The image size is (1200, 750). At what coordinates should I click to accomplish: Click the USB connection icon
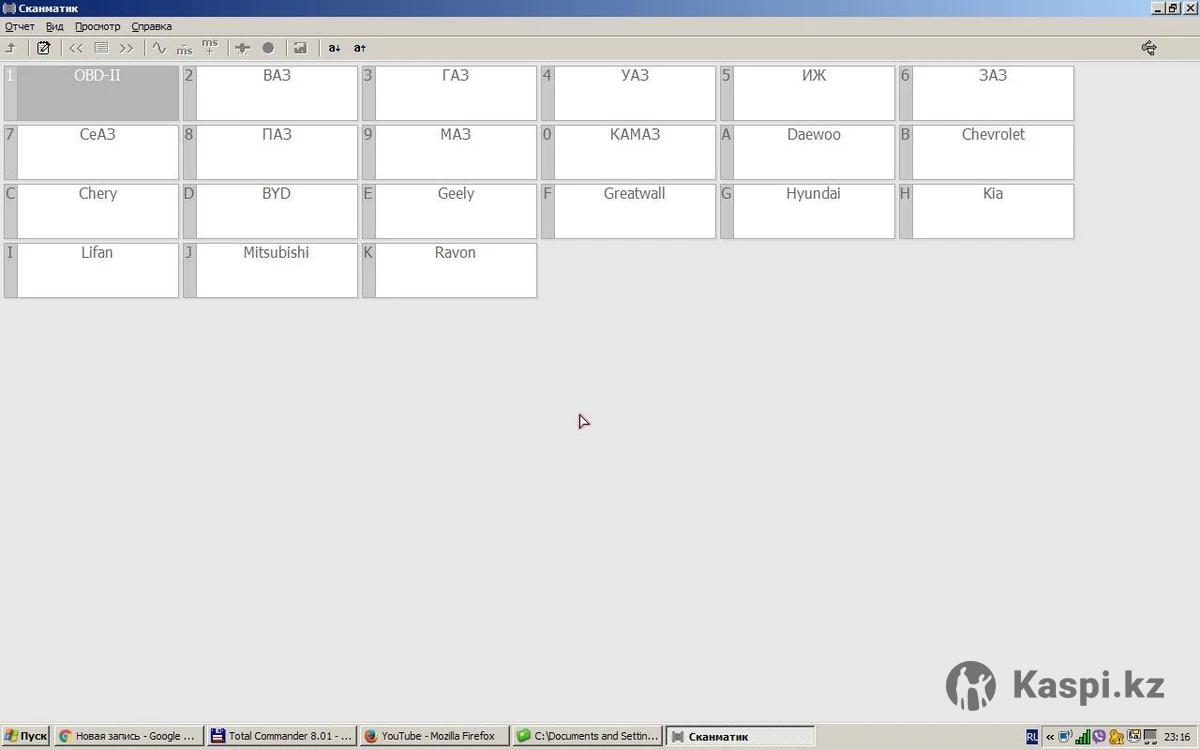pyautogui.click(x=1149, y=47)
